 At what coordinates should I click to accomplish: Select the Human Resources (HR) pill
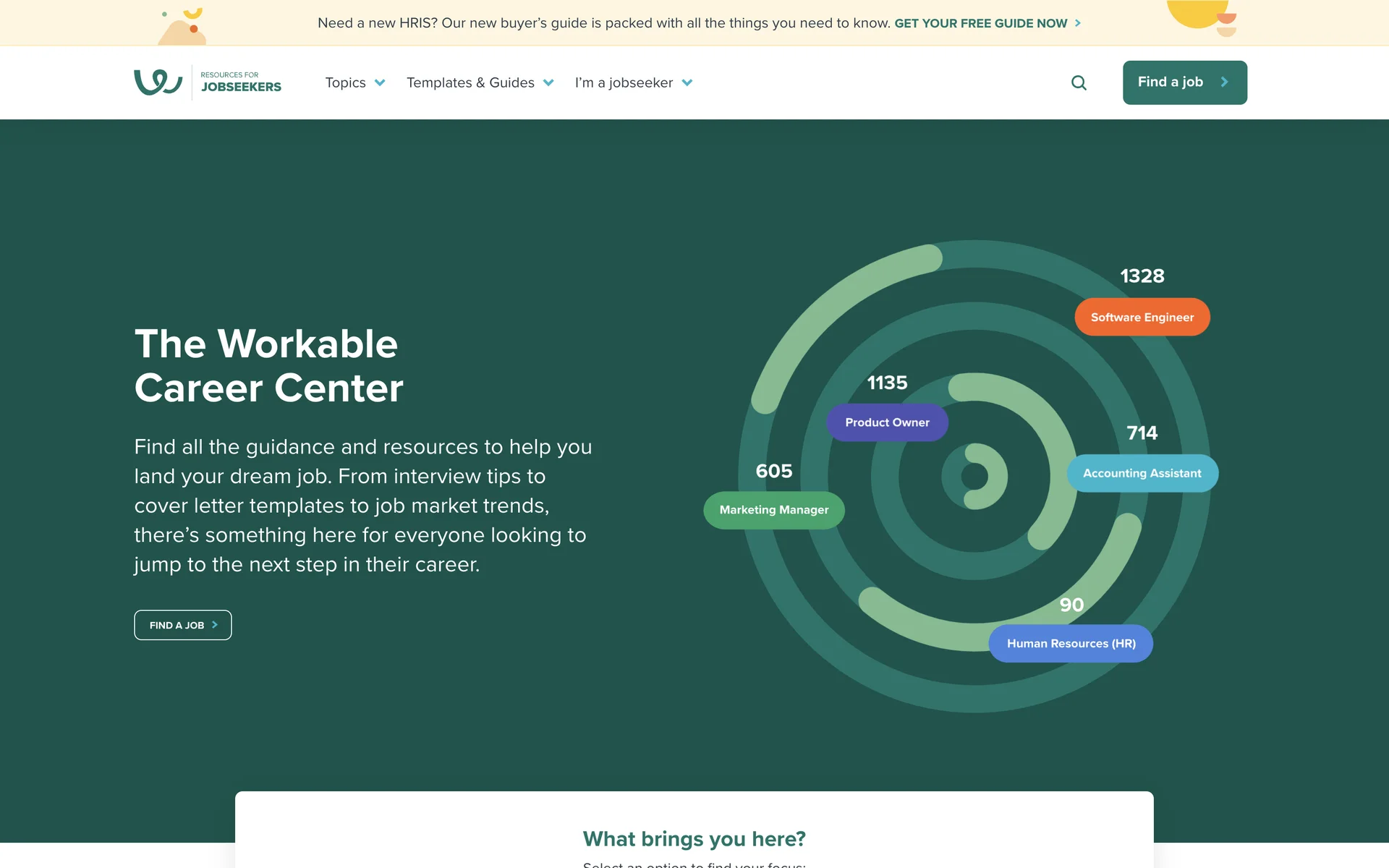tap(1071, 643)
